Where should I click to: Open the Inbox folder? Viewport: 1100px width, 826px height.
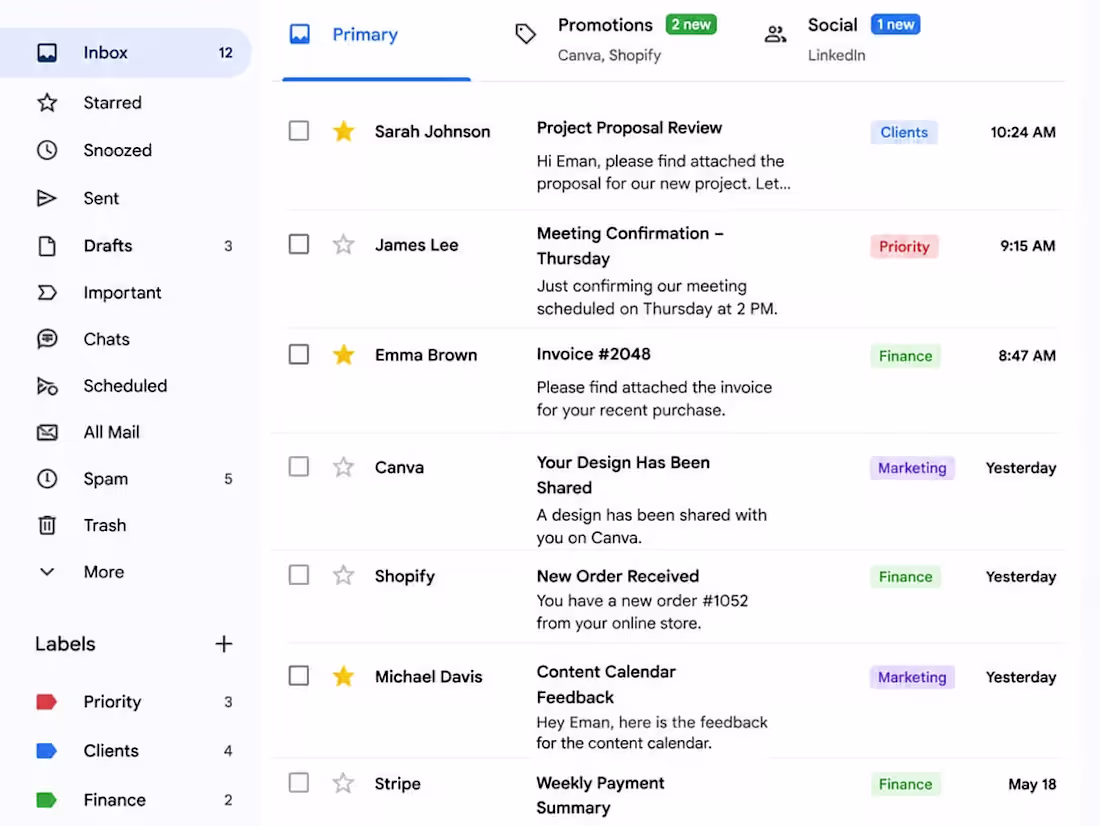pos(125,53)
